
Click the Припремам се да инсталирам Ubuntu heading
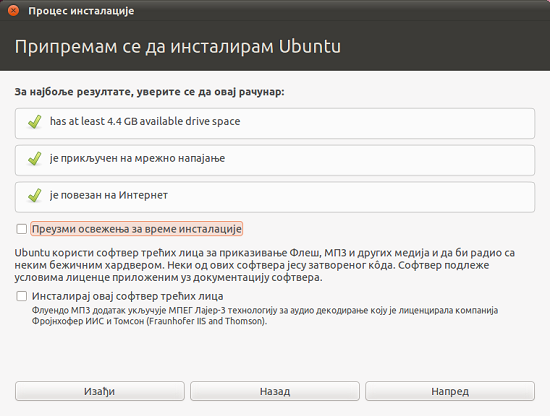[177, 47]
